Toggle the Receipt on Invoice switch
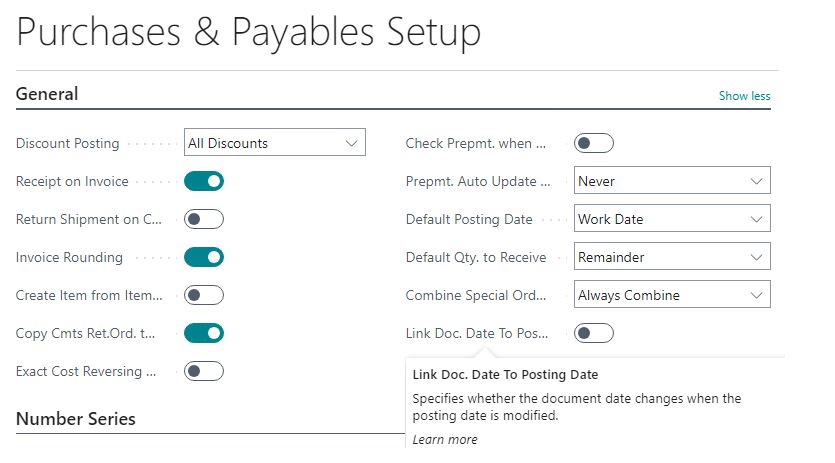The width and height of the screenshot is (835, 463). [x=203, y=181]
